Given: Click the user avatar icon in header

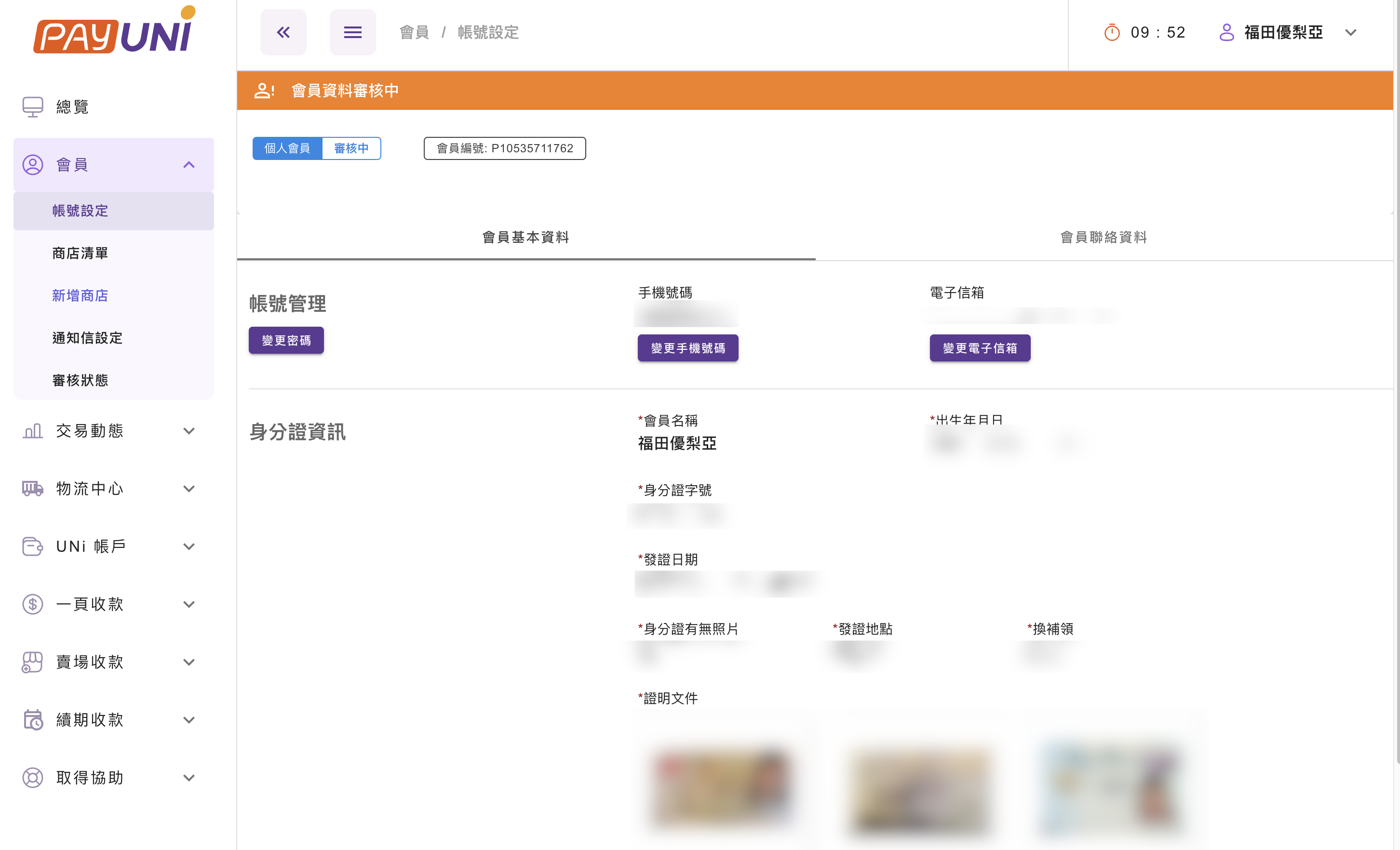Looking at the screenshot, I should pyautogui.click(x=1226, y=32).
